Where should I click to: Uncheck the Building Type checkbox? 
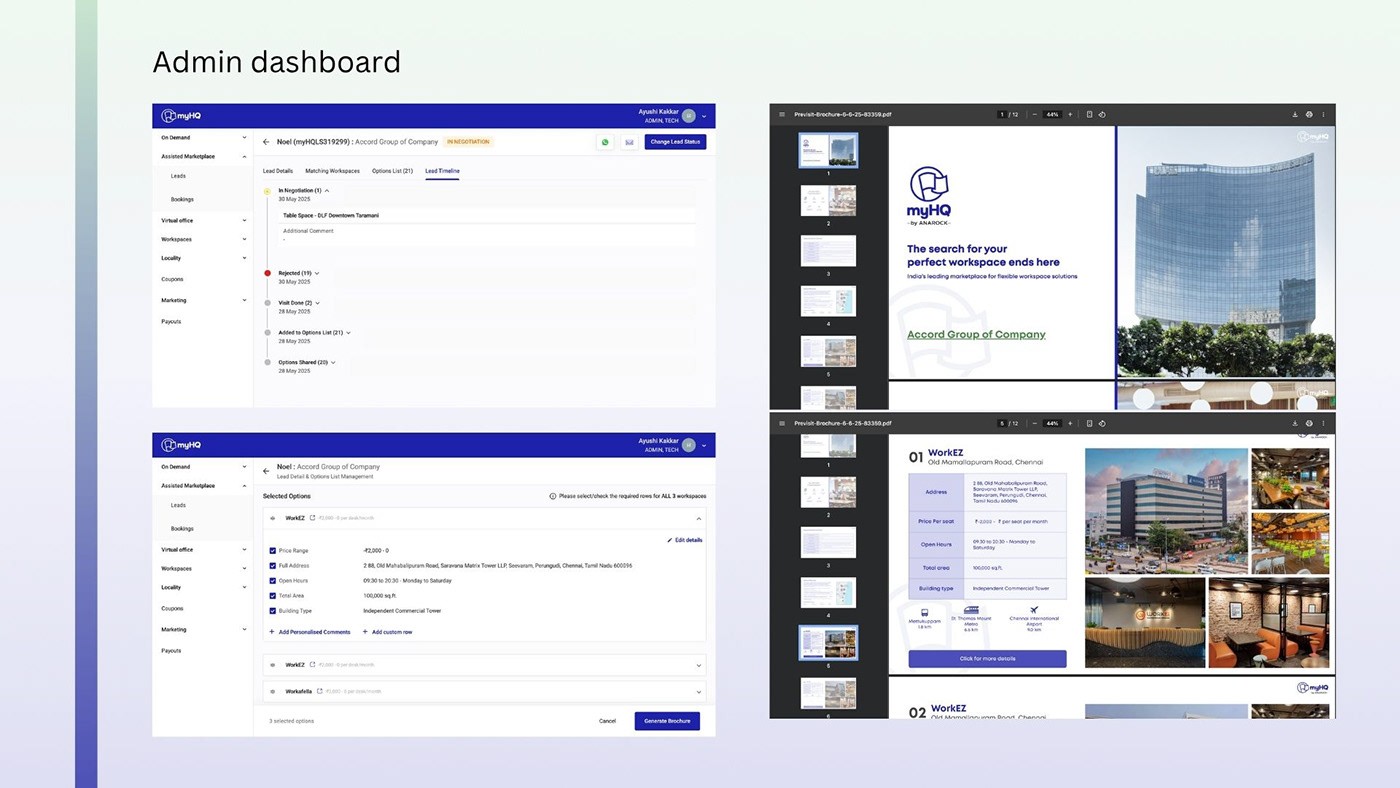pos(272,610)
